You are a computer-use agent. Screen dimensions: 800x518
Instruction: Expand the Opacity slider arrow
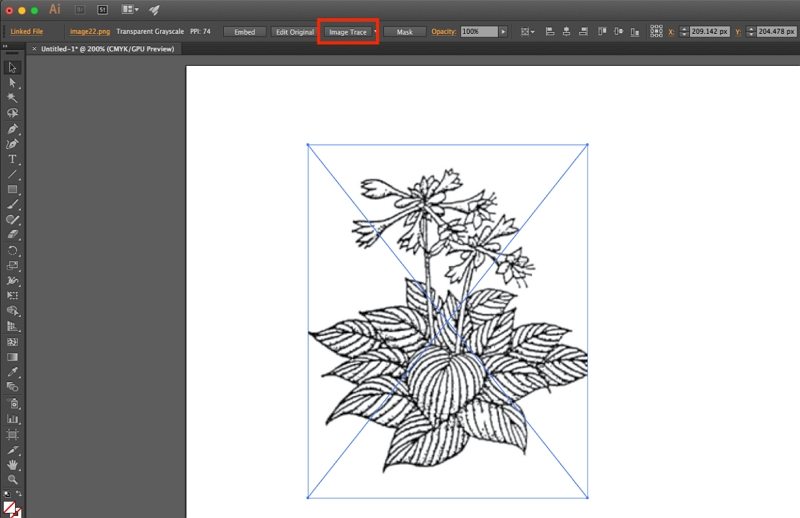pyautogui.click(x=503, y=32)
